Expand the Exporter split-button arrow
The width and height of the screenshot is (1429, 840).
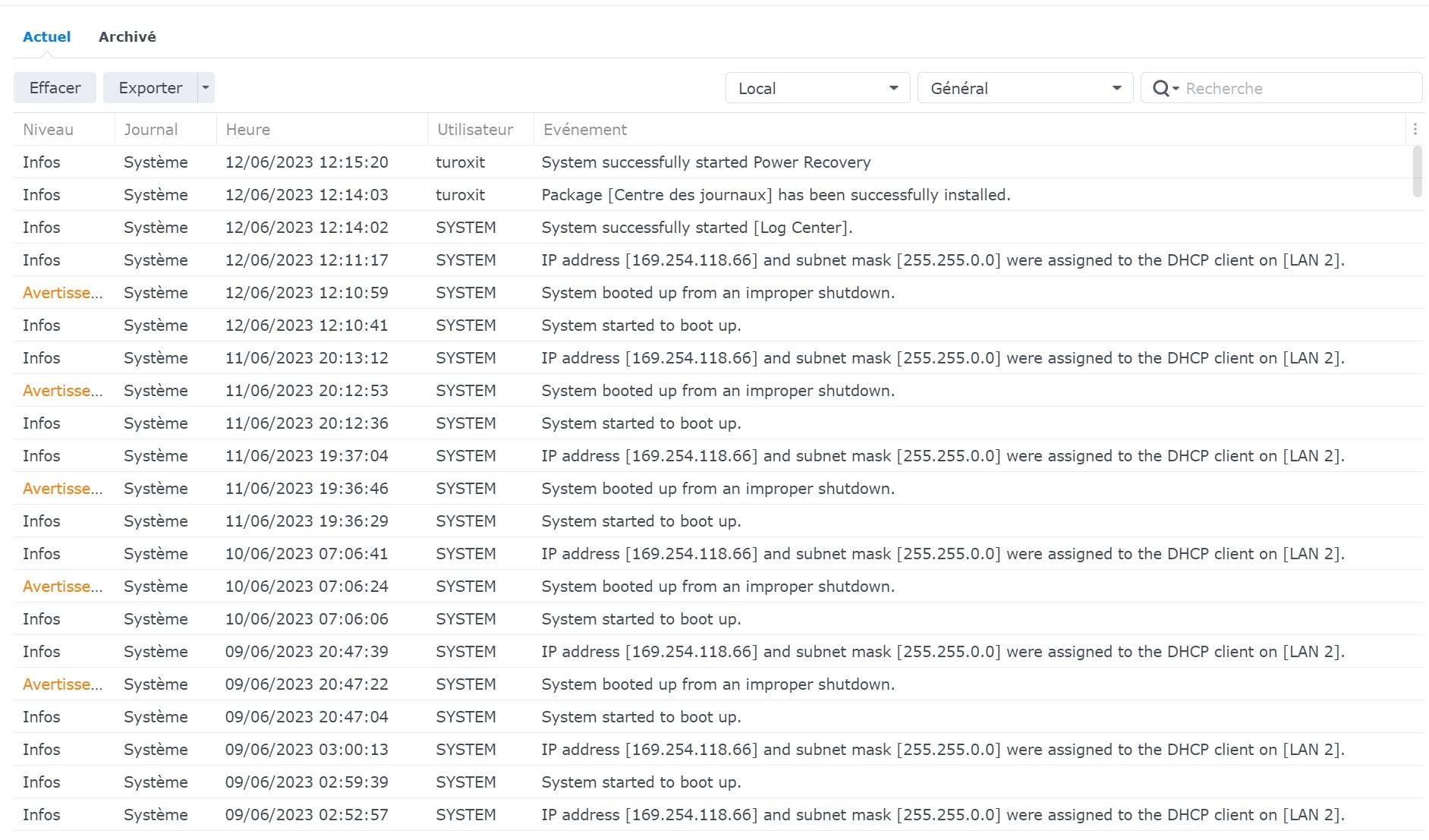pos(206,88)
